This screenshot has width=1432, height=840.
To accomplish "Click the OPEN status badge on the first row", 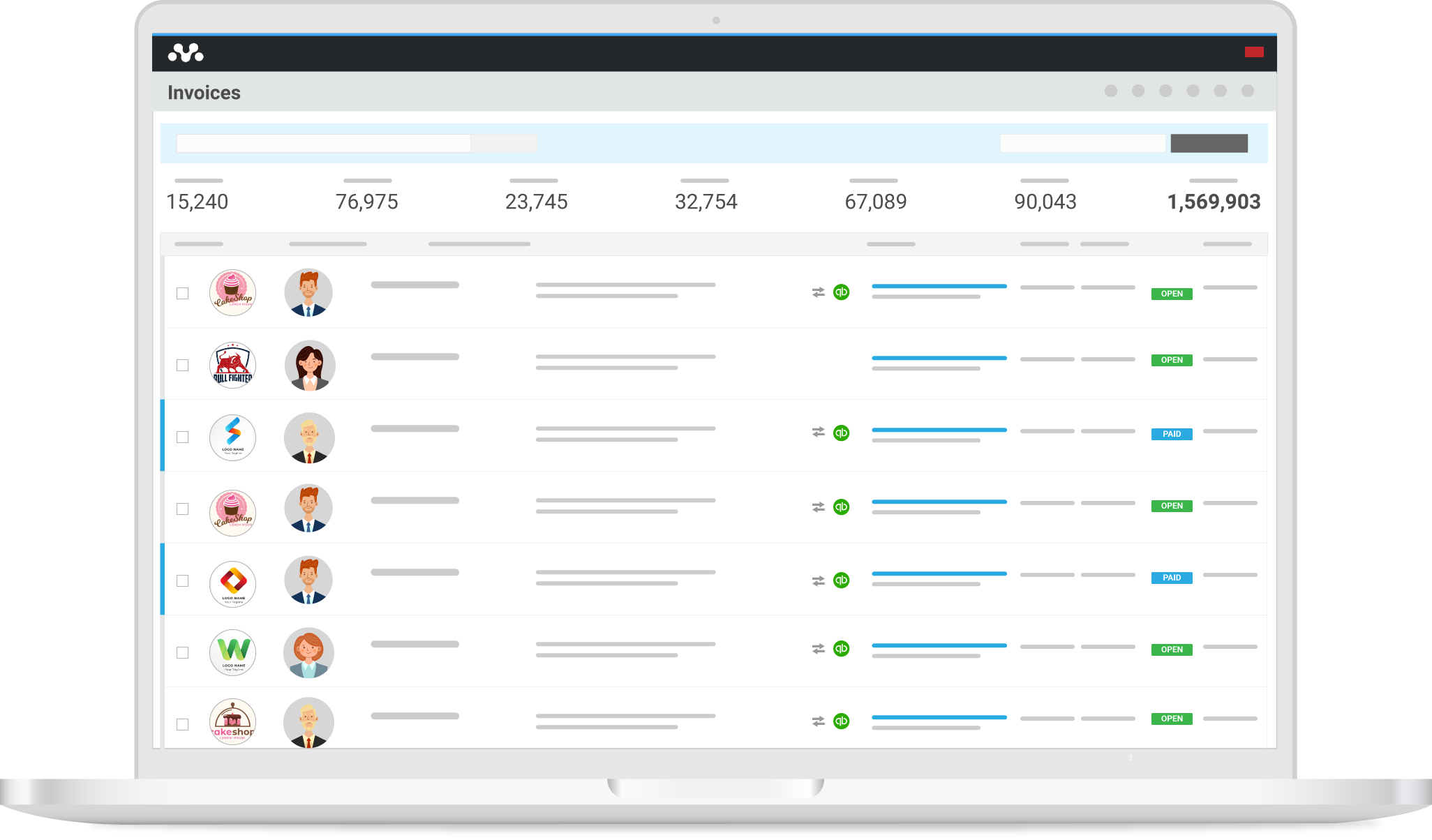I will pyautogui.click(x=1171, y=294).
